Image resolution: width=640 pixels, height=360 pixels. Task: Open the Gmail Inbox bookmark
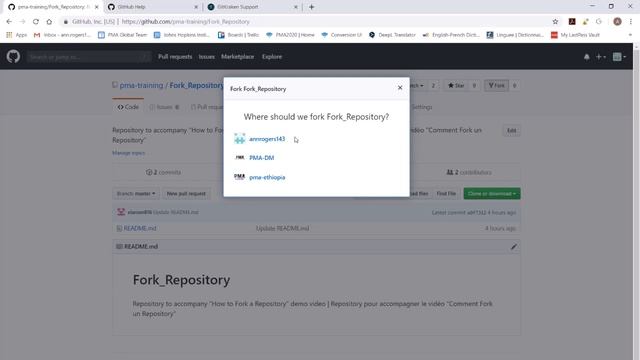pos(62,35)
